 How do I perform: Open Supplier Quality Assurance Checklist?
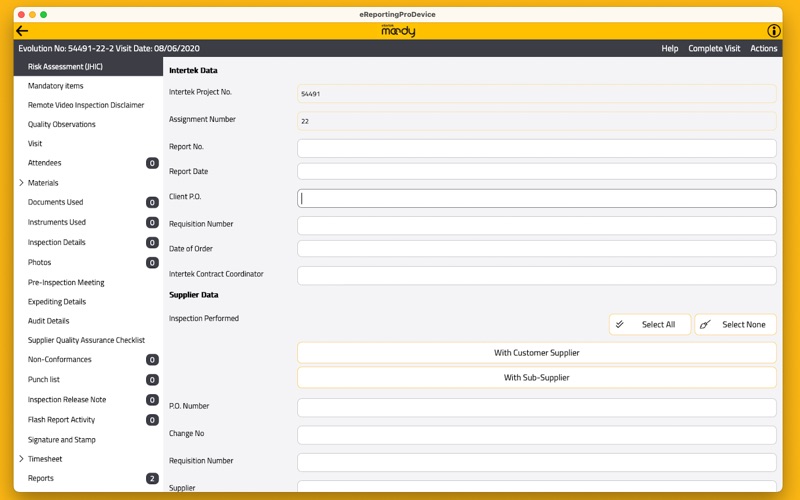[88, 340]
